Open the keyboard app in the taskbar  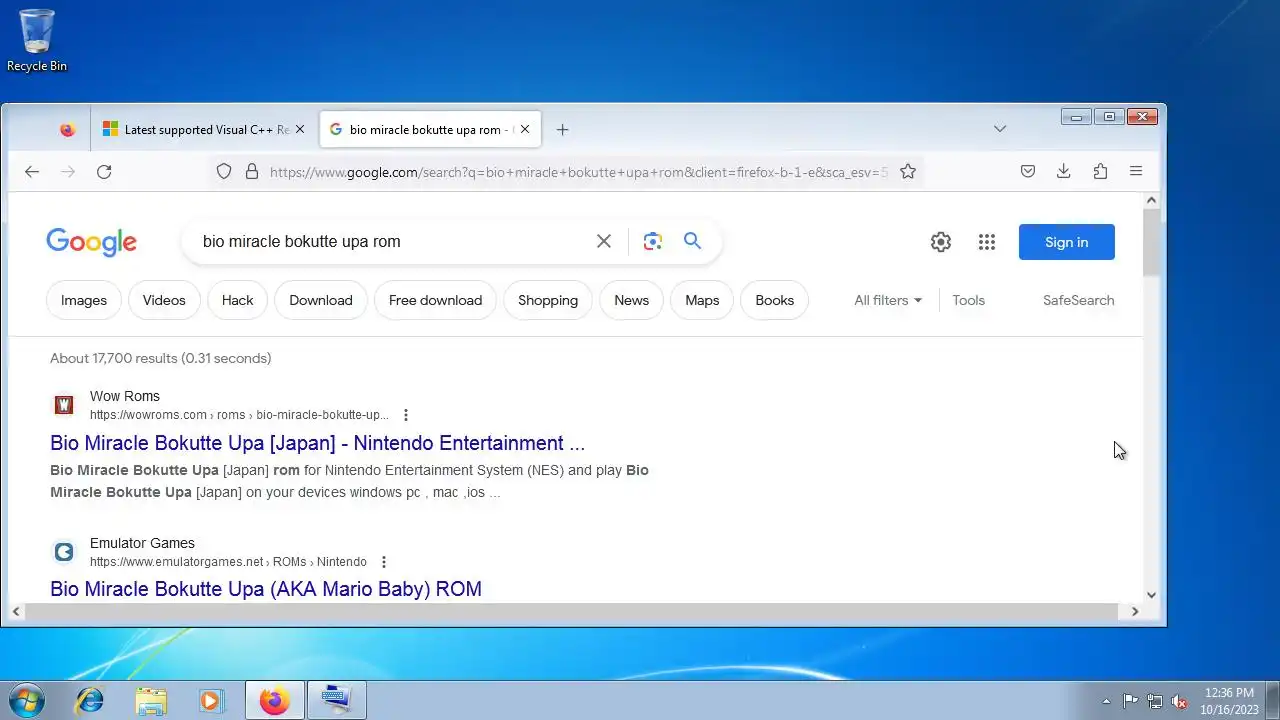[337, 700]
